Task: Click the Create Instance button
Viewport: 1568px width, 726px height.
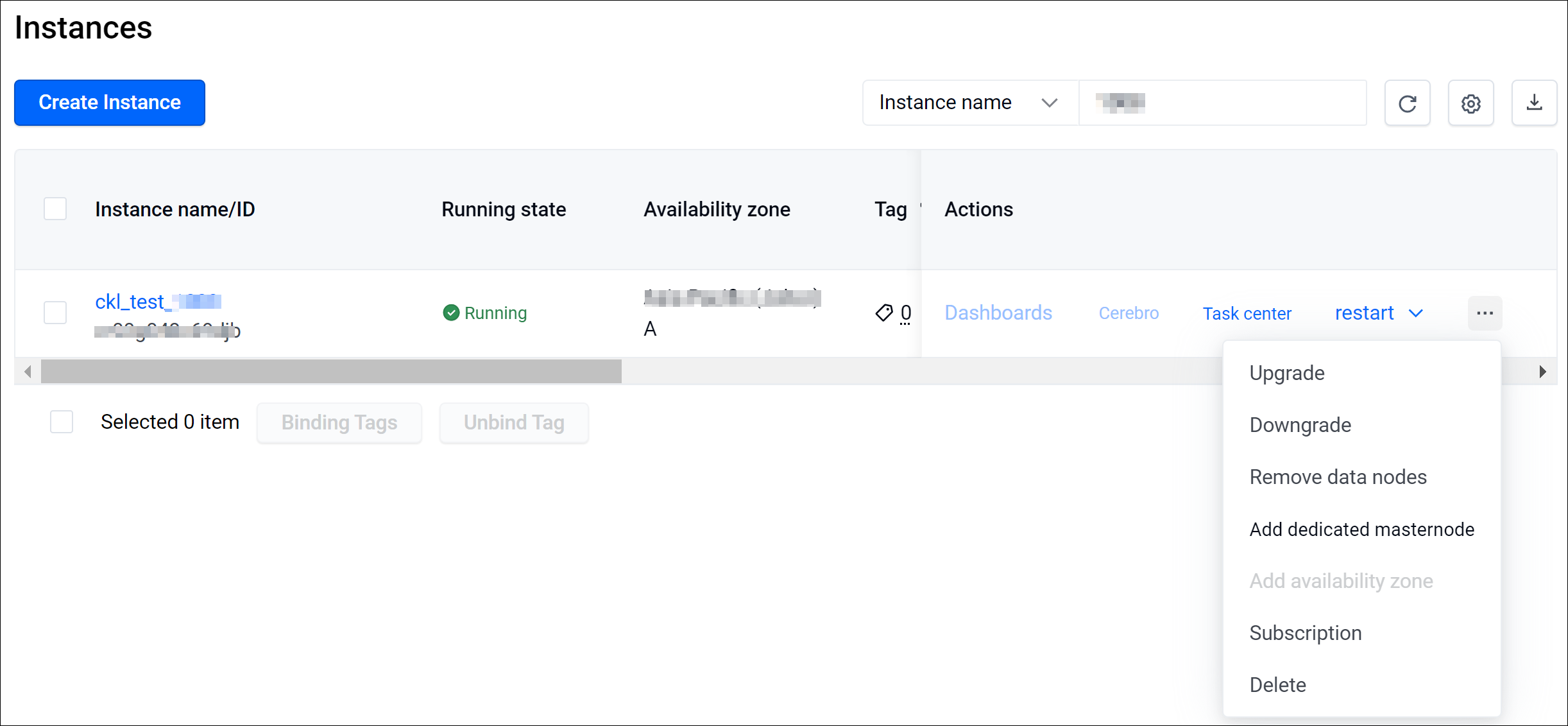Action: [x=110, y=103]
